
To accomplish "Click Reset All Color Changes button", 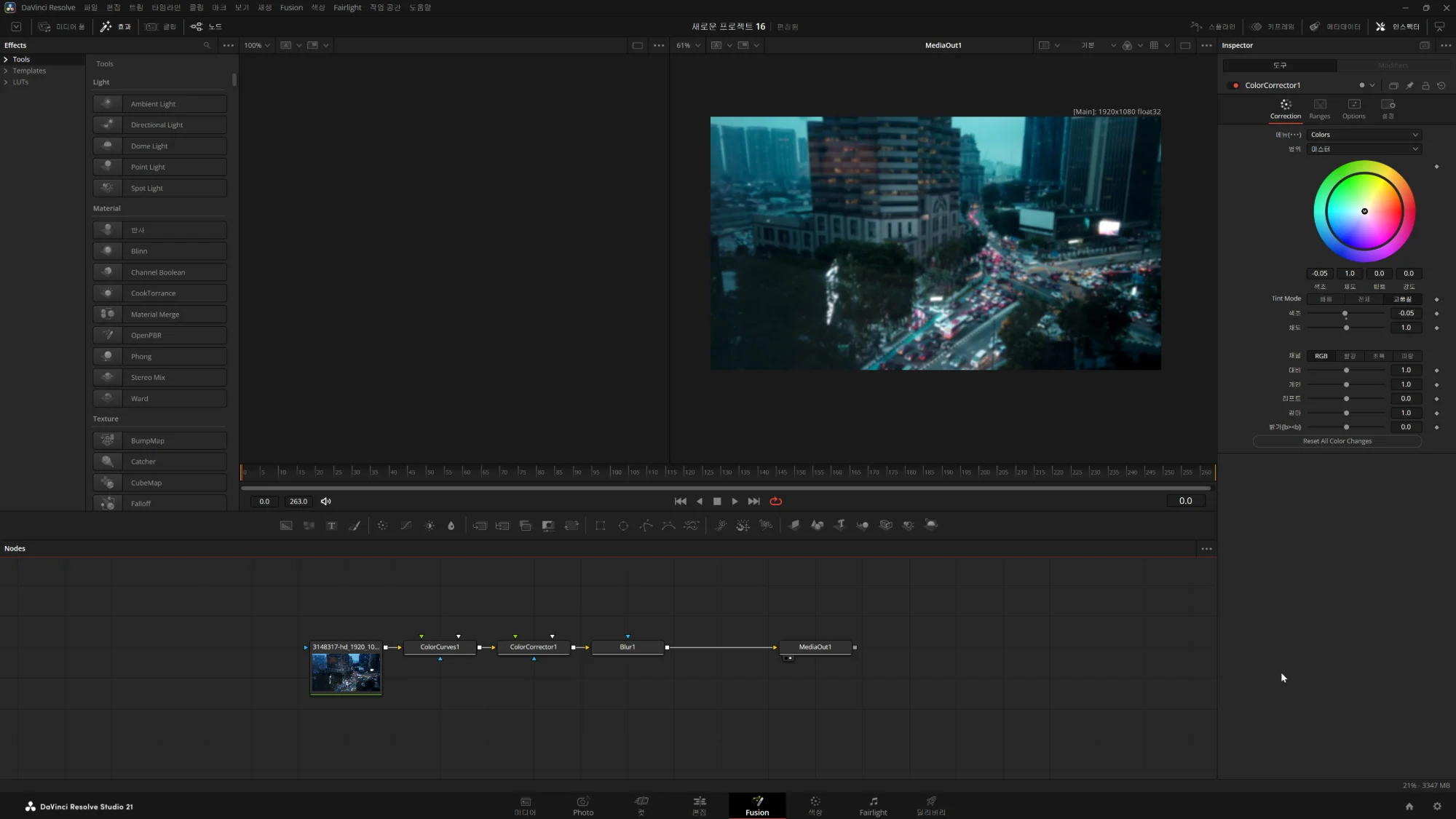I will pyautogui.click(x=1337, y=441).
